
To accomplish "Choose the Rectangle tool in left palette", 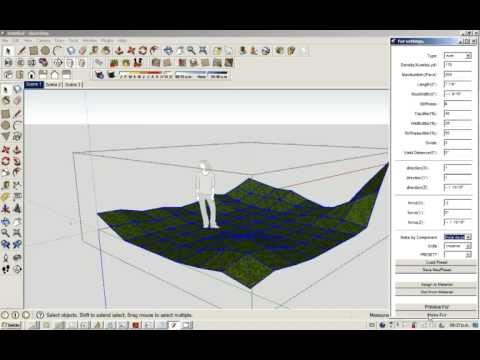I will tap(6, 114).
